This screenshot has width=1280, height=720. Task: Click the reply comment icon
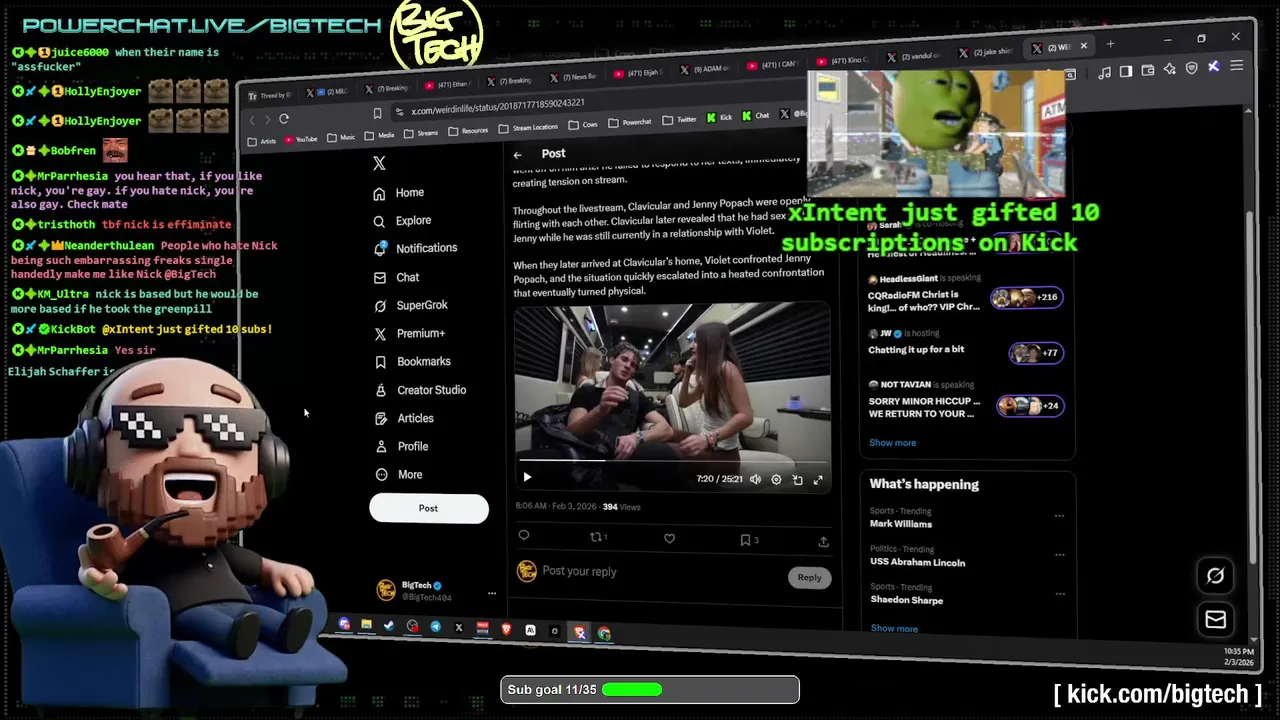[524, 536]
